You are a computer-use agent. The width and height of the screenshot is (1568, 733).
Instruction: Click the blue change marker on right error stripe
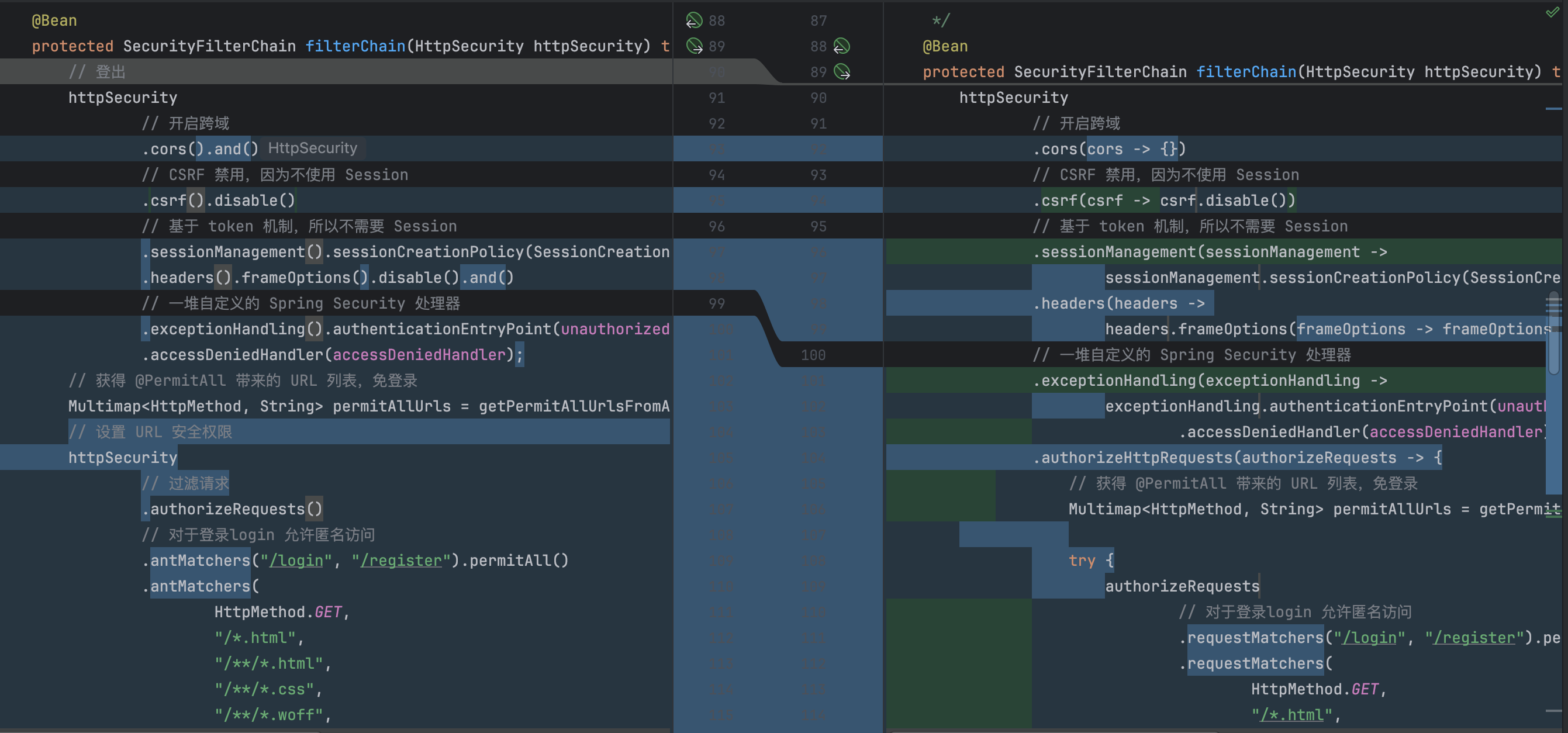coord(1553,109)
